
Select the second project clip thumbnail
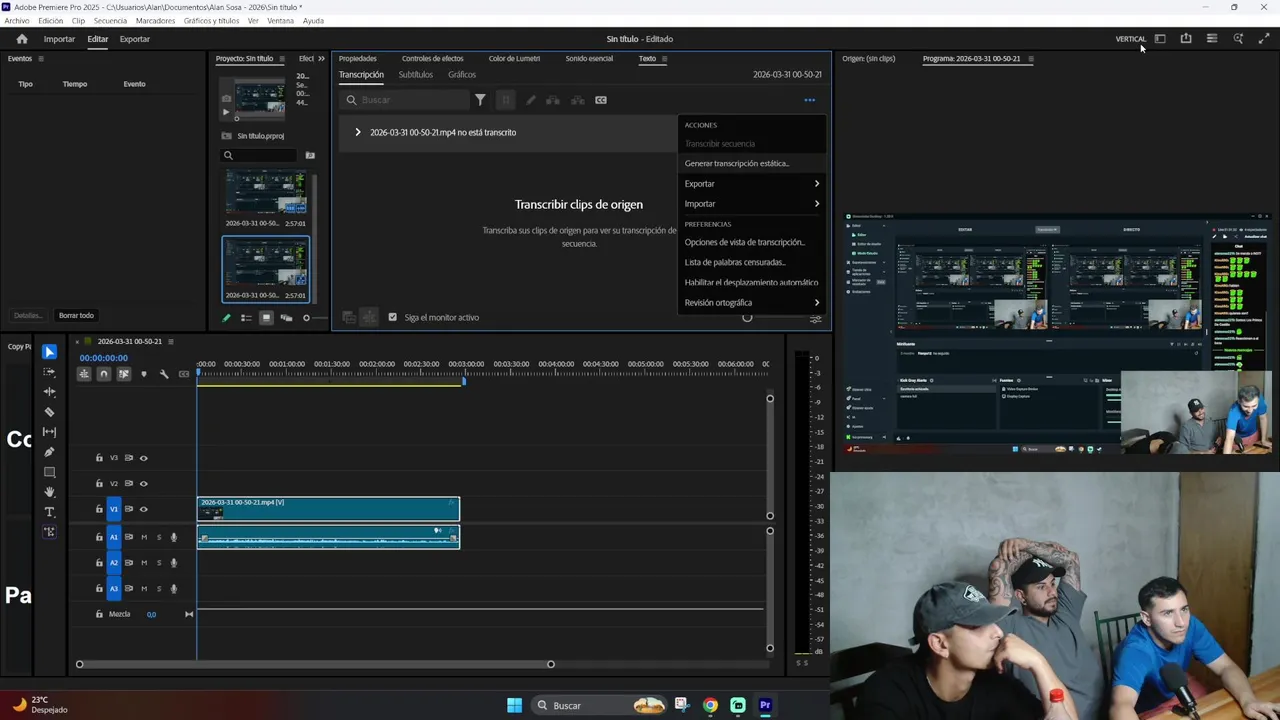(x=265, y=267)
